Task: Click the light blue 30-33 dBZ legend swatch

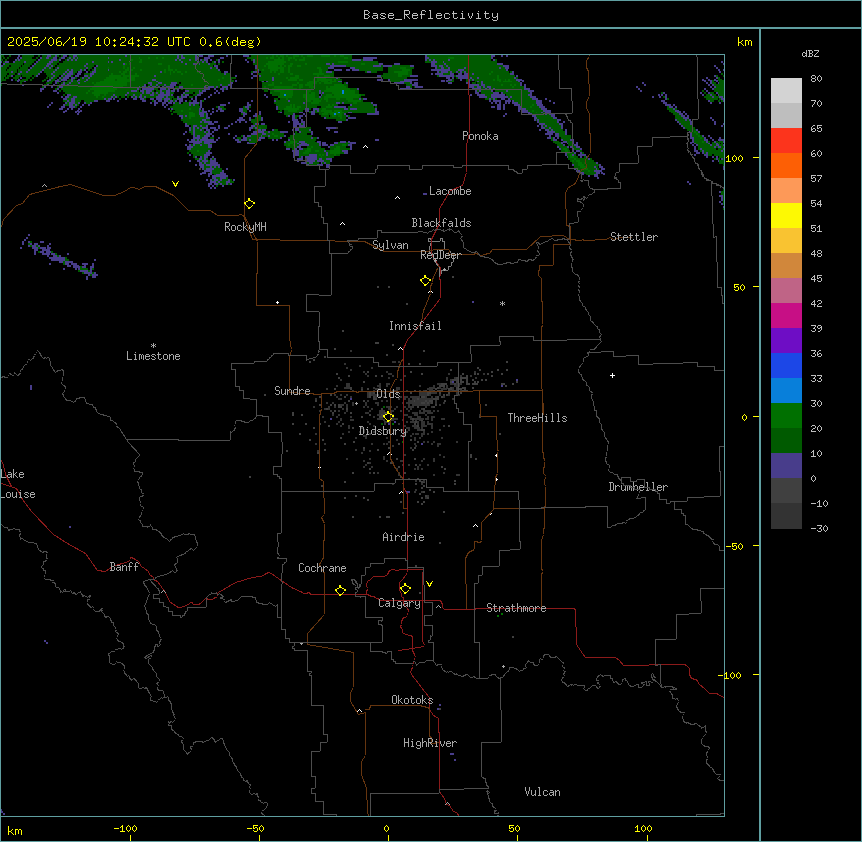Action: coord(786,390)
